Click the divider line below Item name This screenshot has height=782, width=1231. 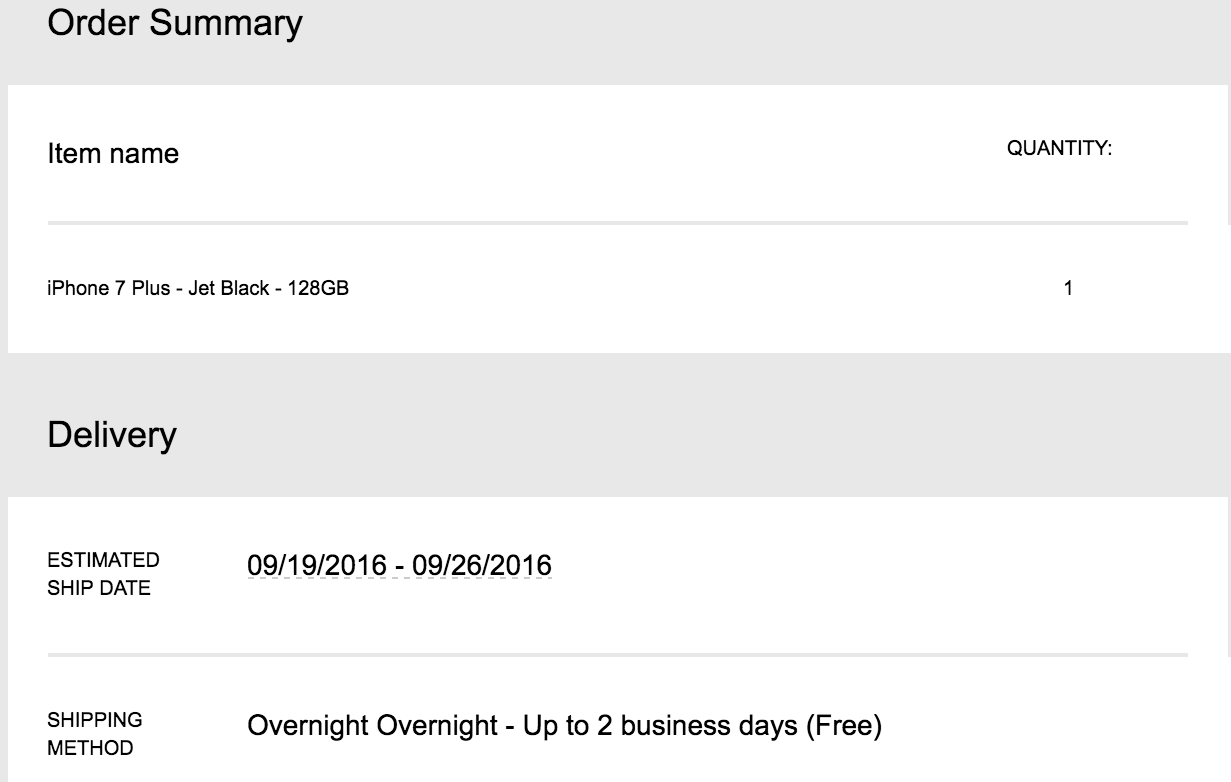tap(617, 222)
